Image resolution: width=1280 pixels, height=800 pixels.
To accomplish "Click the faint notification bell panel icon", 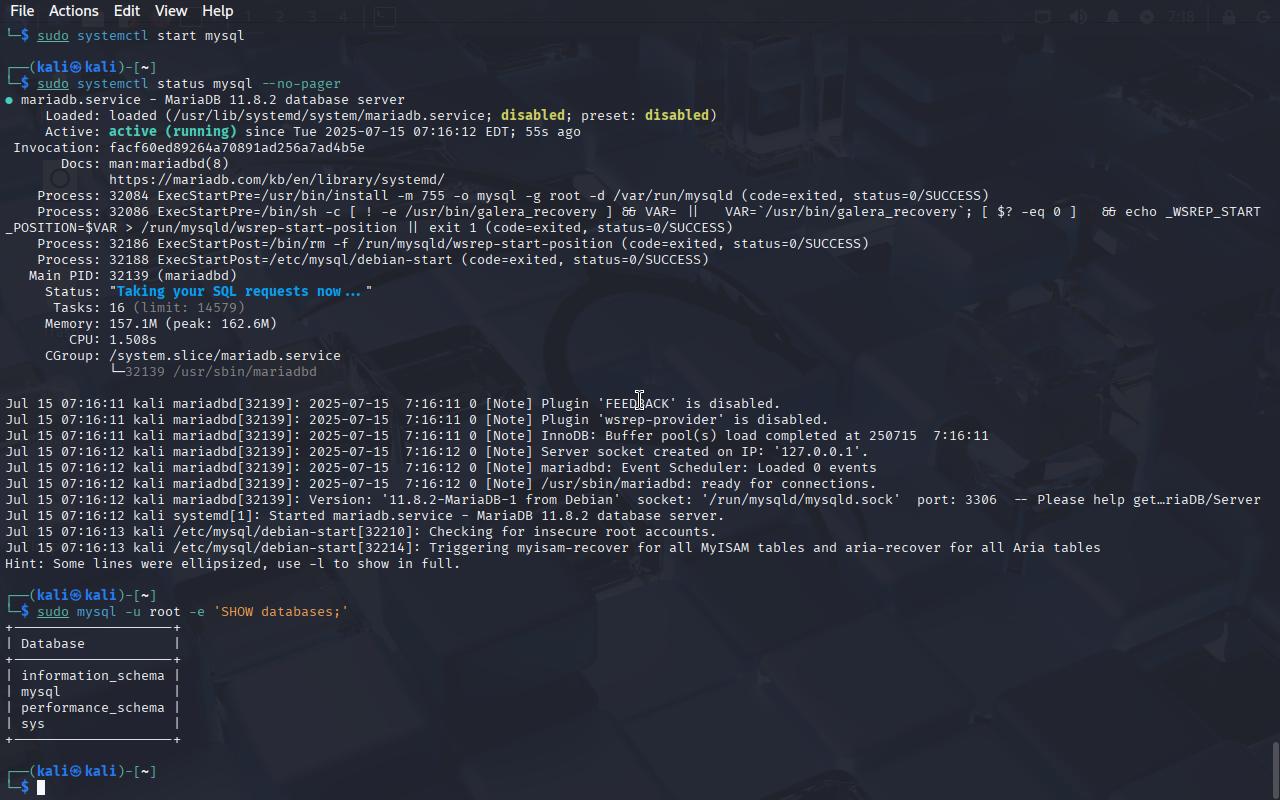I will pyautogui.click(x=1112, y=17).
